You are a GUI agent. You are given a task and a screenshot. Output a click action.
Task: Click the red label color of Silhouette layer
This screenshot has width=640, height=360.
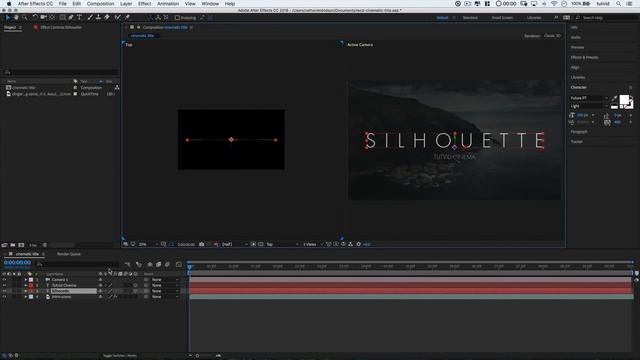click(x=31, y=291)
